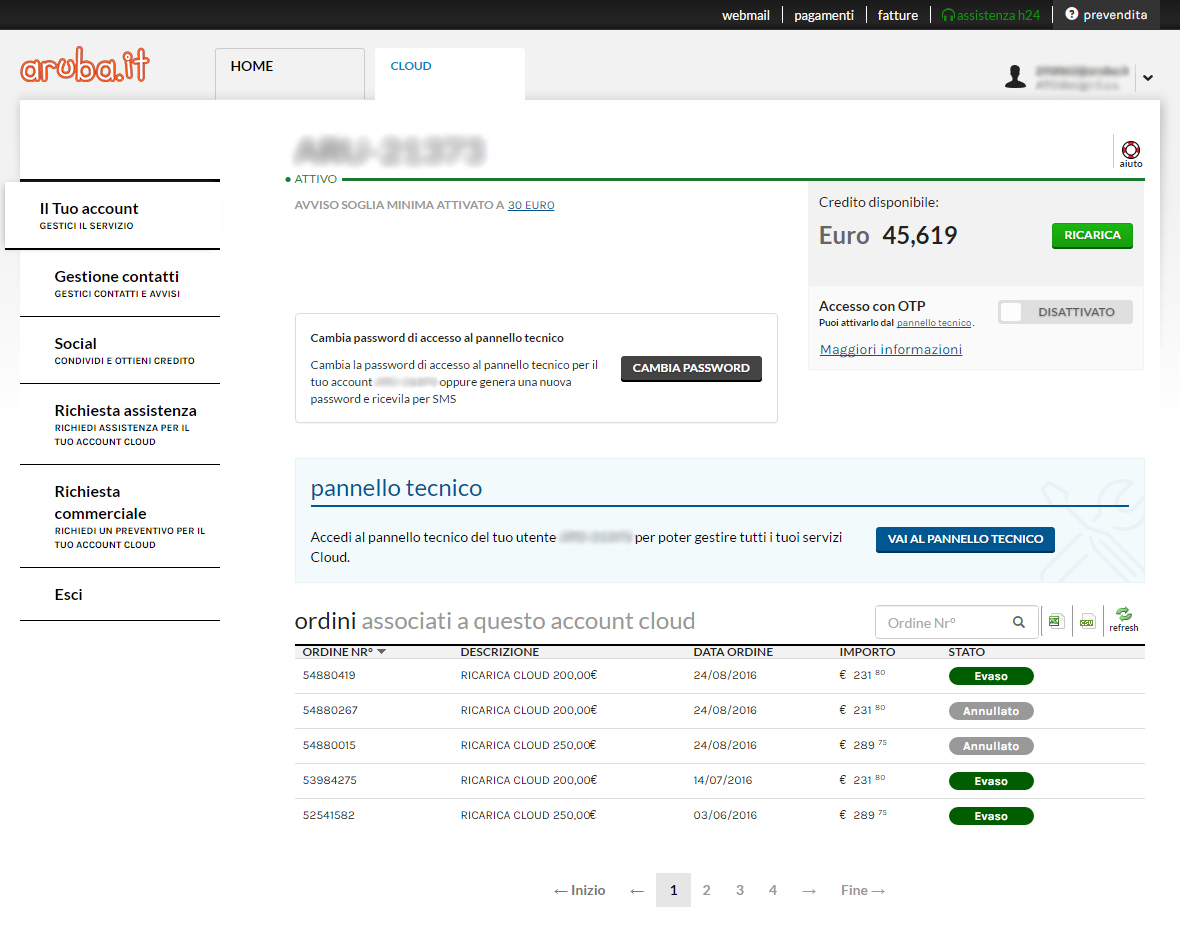Open fatture in top bar
This screenshot has height=927, width=1180.
[x=898, y=15]
